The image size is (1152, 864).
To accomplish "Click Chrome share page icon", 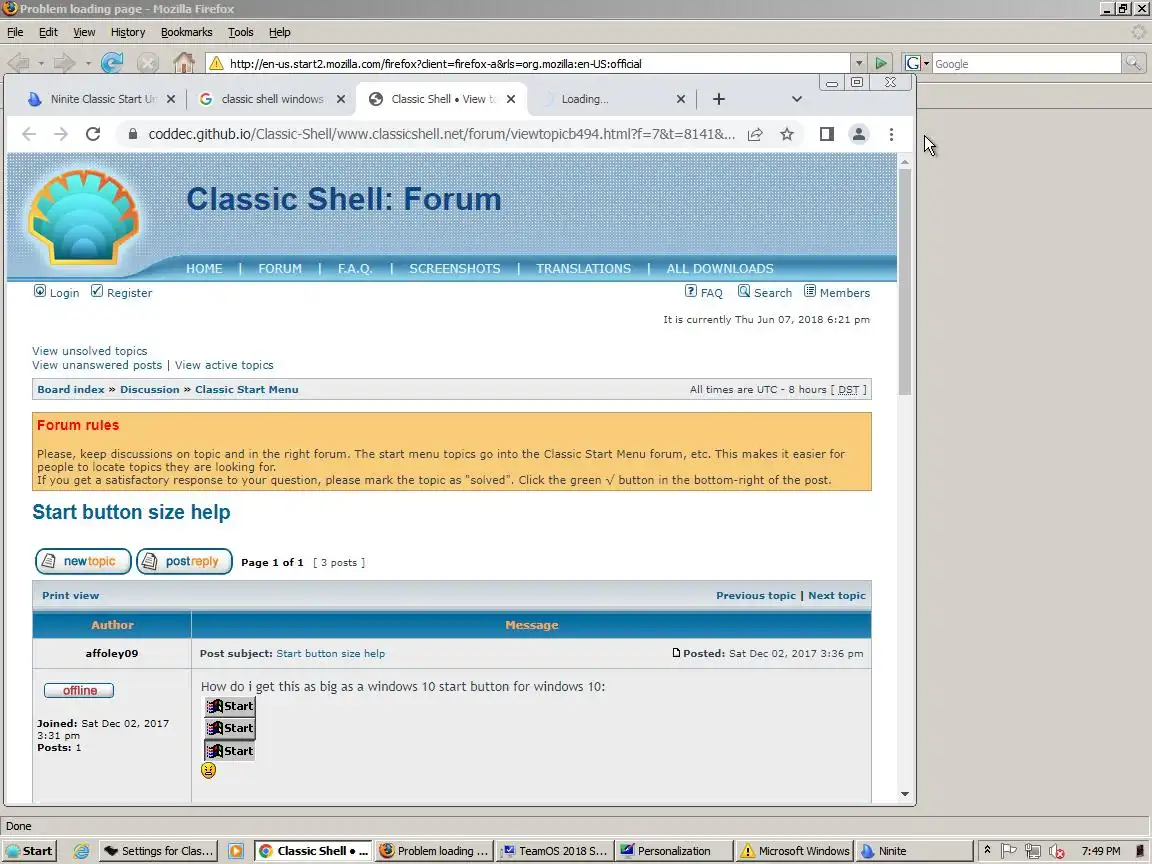I will pos(755,134).
